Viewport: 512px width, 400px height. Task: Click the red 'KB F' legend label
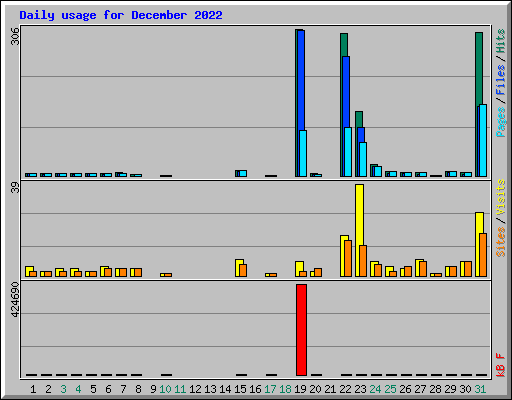(501, 365)
